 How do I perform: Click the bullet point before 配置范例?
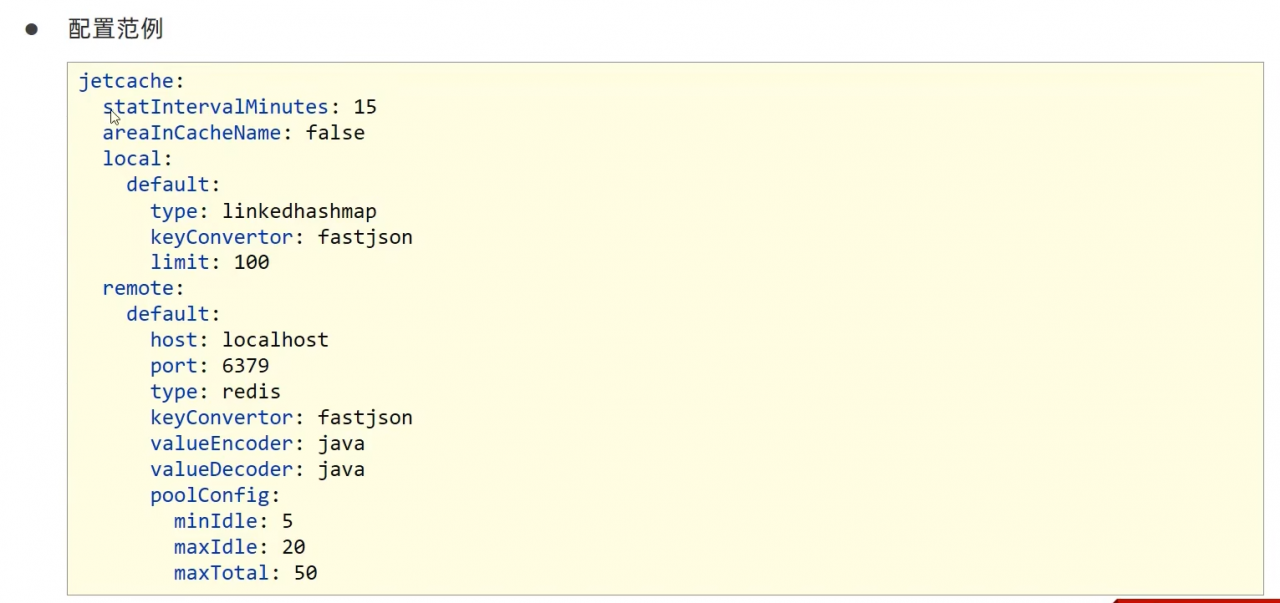point(31,29)
